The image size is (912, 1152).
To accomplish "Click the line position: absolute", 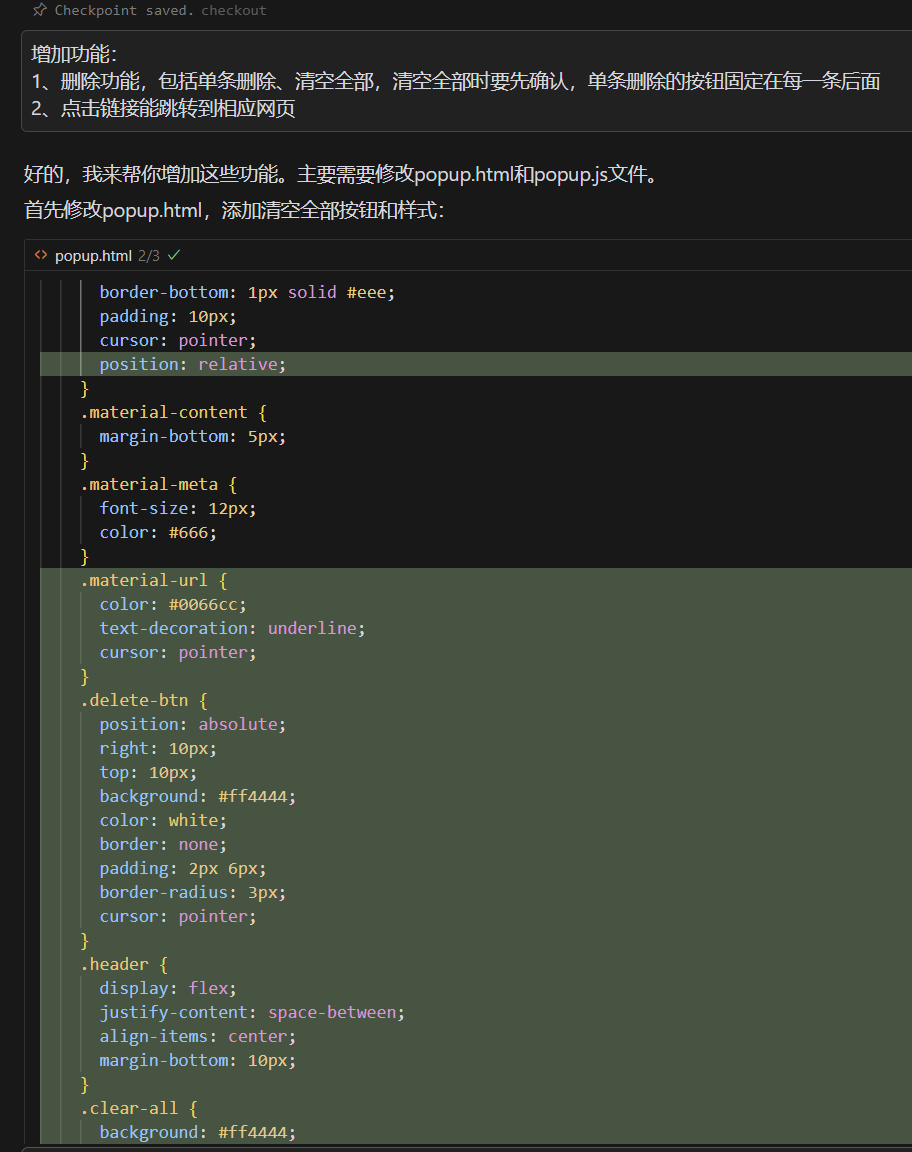I will 193,724.
